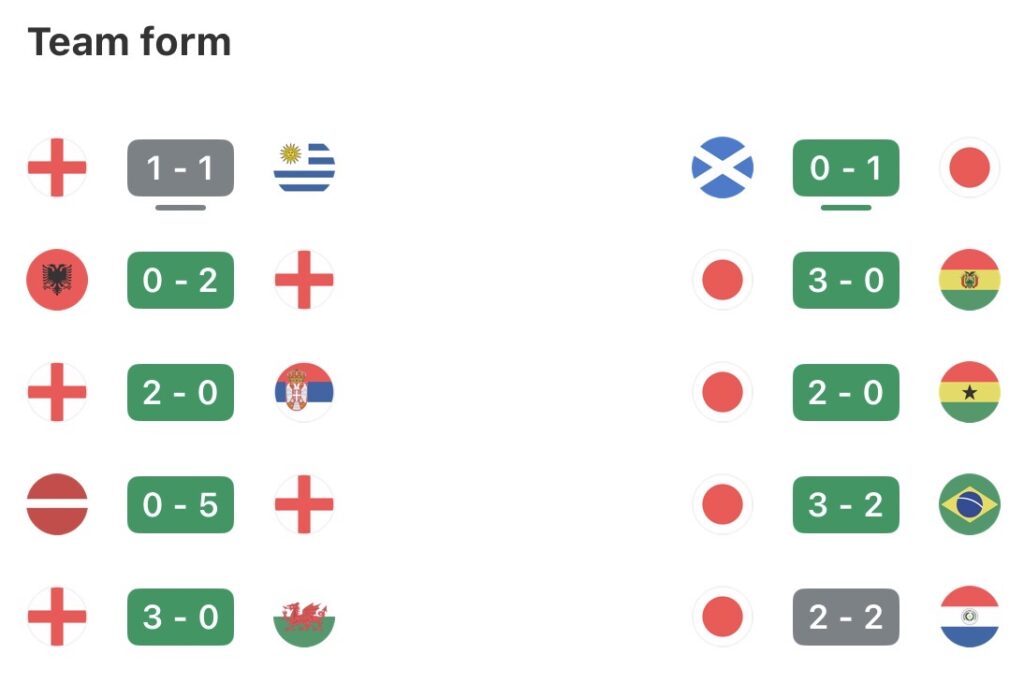This screenshot has width=1024, height=683.
Task: Click the Scotland flag icon
Action: pyautogui.click(x=722, y=168)
